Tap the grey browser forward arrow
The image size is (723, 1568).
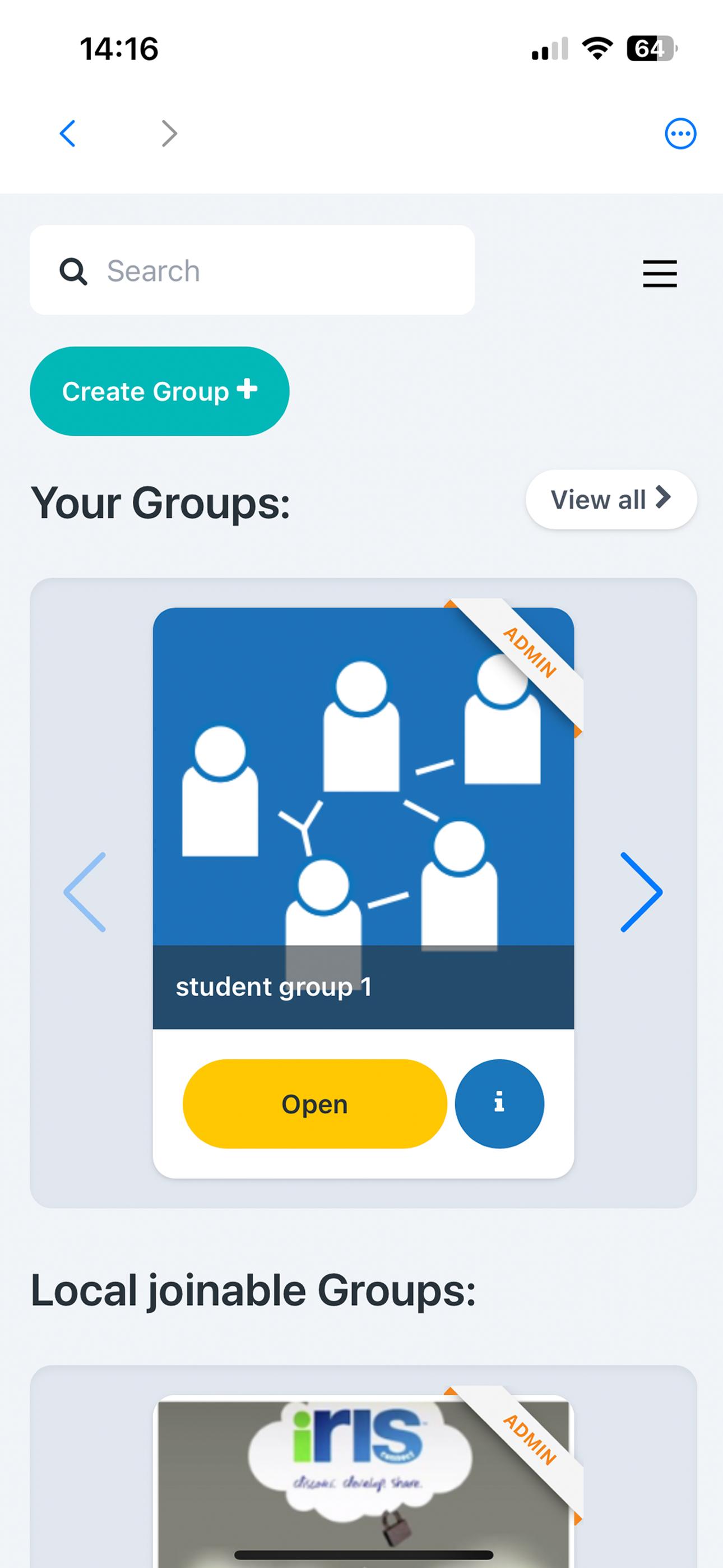[x=169, y=133]
